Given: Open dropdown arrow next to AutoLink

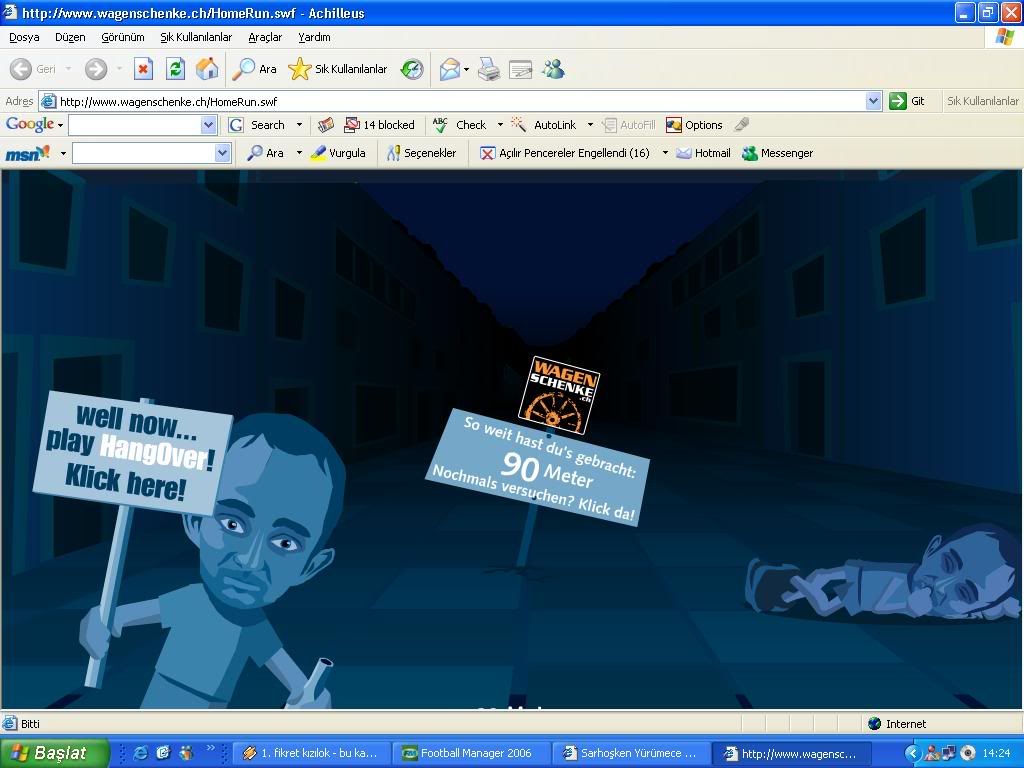Looking at the screenshot, I should click(x=590, y=125).
